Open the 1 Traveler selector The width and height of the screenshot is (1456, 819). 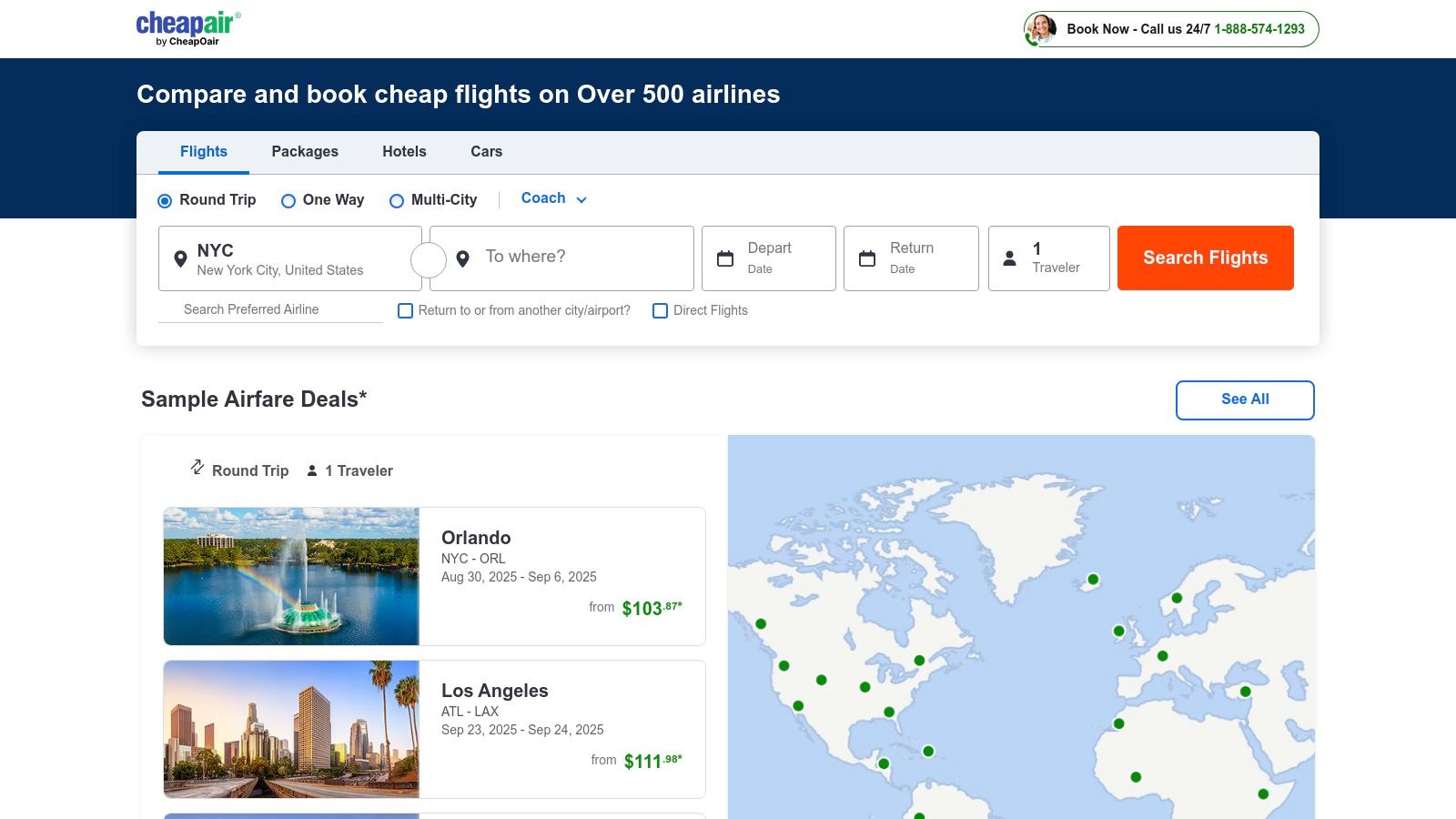point(1049,258)
